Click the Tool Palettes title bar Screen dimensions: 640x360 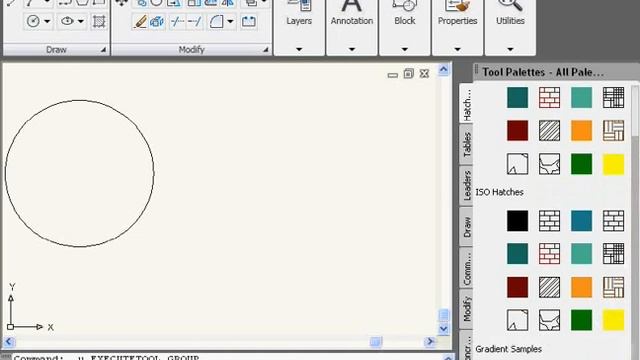click(x=557, y=72)
